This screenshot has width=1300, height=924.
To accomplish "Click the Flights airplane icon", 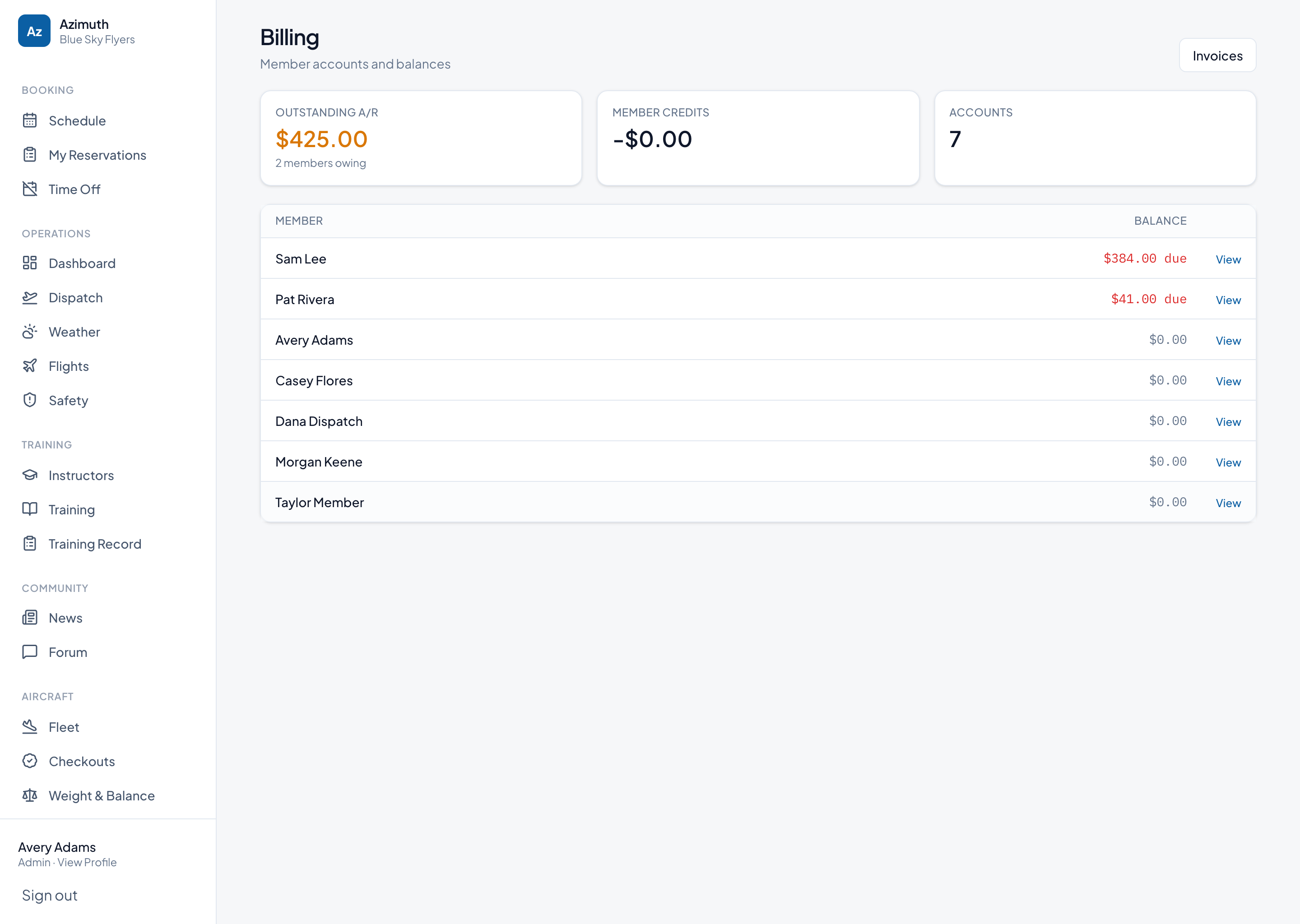I will pyautogui.click(x=30, y=366).
